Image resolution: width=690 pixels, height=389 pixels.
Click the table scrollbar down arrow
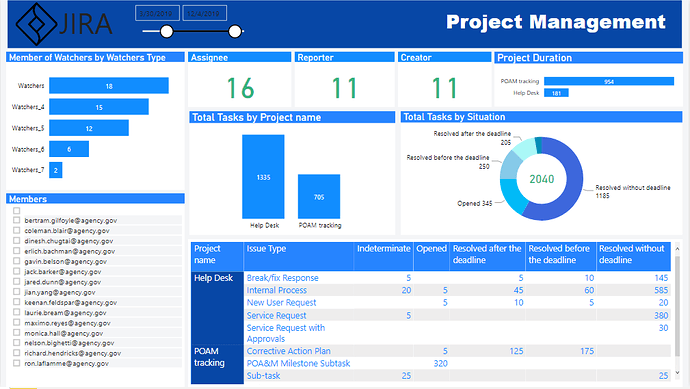677,373
